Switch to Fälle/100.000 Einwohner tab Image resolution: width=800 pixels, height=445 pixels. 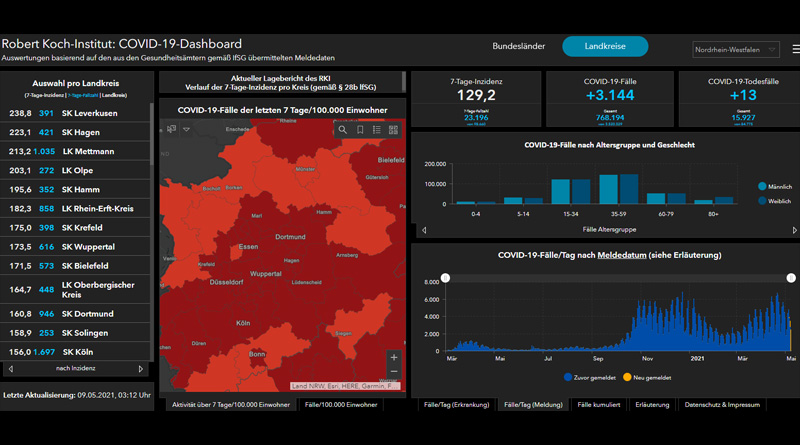(341, 405)
